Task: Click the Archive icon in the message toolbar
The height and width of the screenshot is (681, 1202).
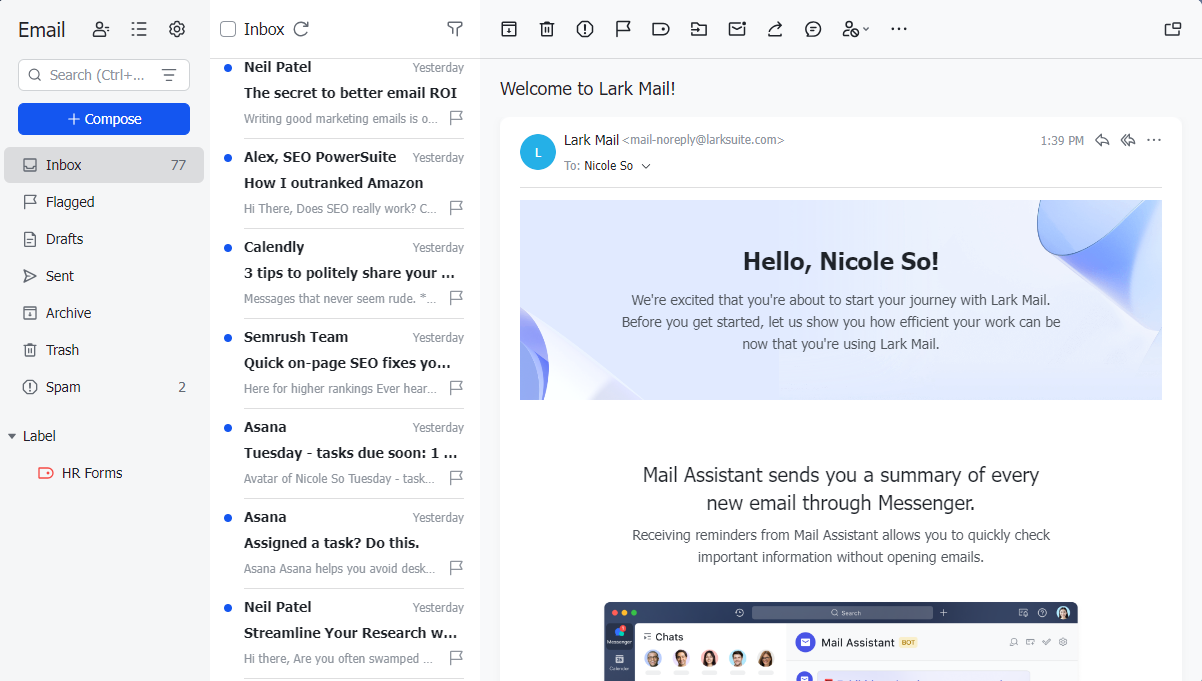Action: 509,29
